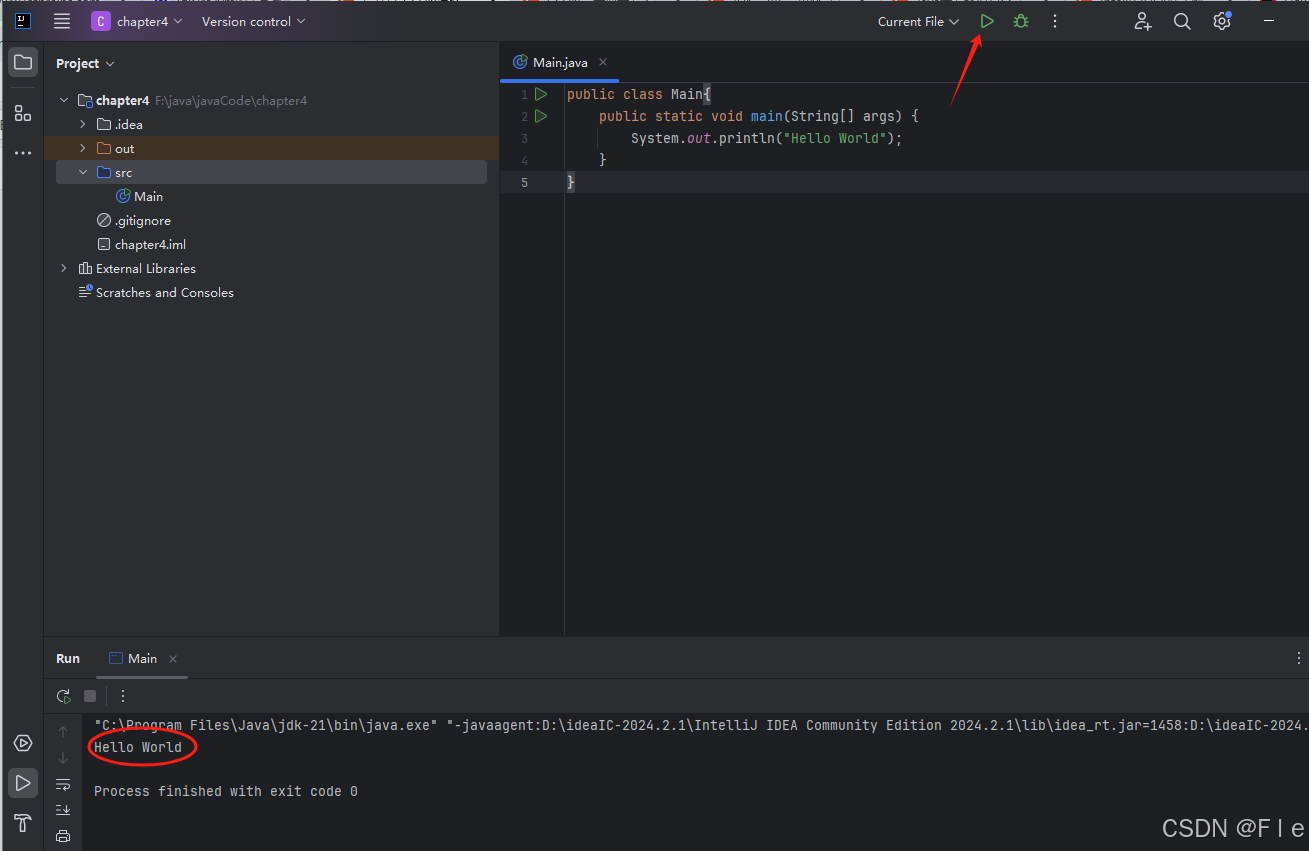Open IDE settings gear icon
Viewport: 1309px width, 851px height.
(x=1221, y=21)
